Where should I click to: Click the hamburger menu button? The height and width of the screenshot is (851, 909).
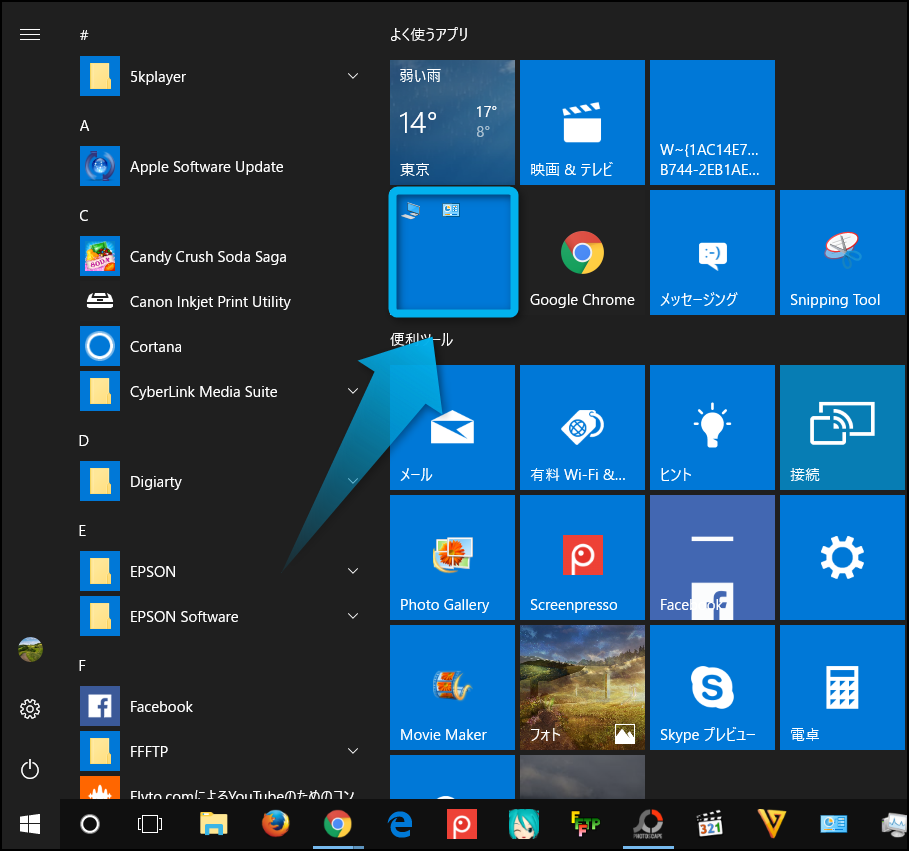point(30,35)
